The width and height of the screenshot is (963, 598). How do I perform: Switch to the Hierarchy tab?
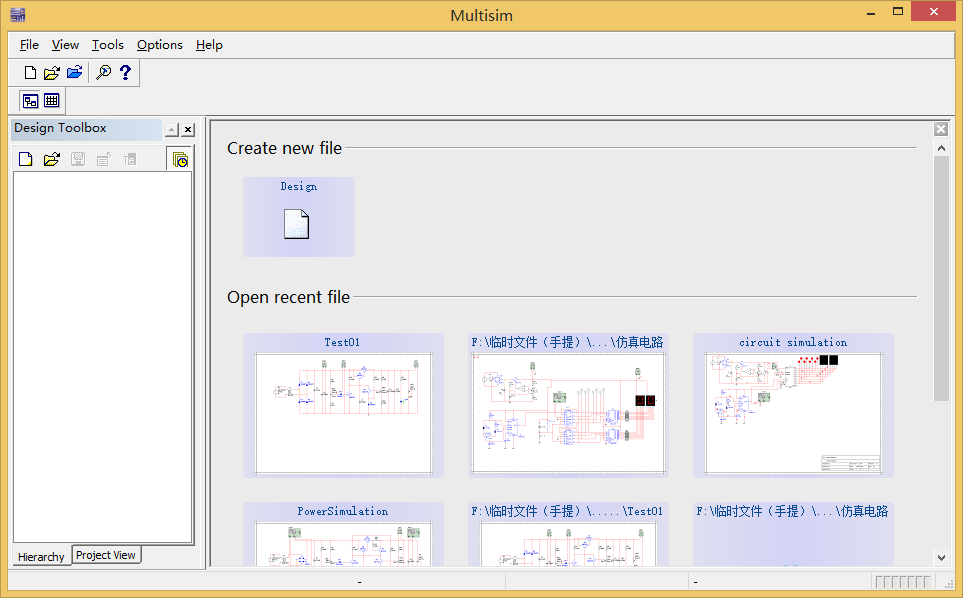pos(41,556)
